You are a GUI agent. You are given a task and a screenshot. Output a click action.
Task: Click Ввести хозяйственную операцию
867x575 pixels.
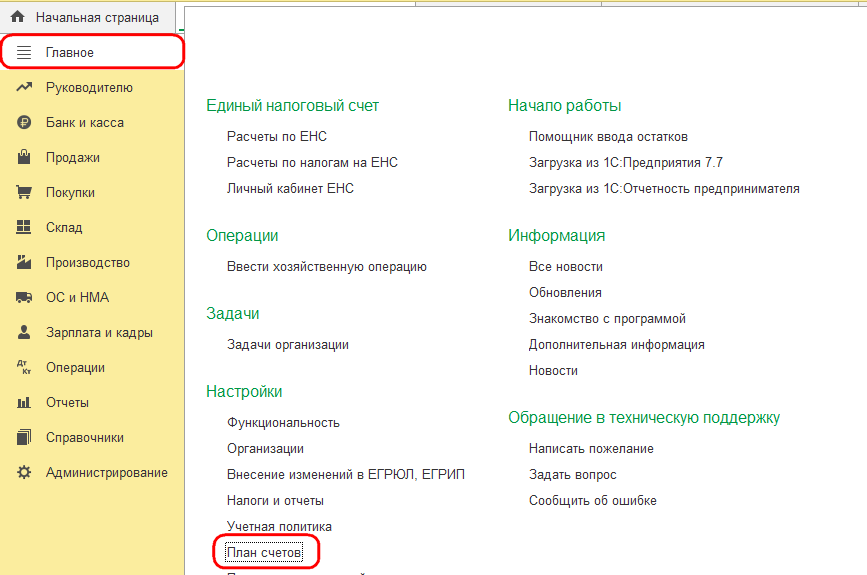click(326, 266)
